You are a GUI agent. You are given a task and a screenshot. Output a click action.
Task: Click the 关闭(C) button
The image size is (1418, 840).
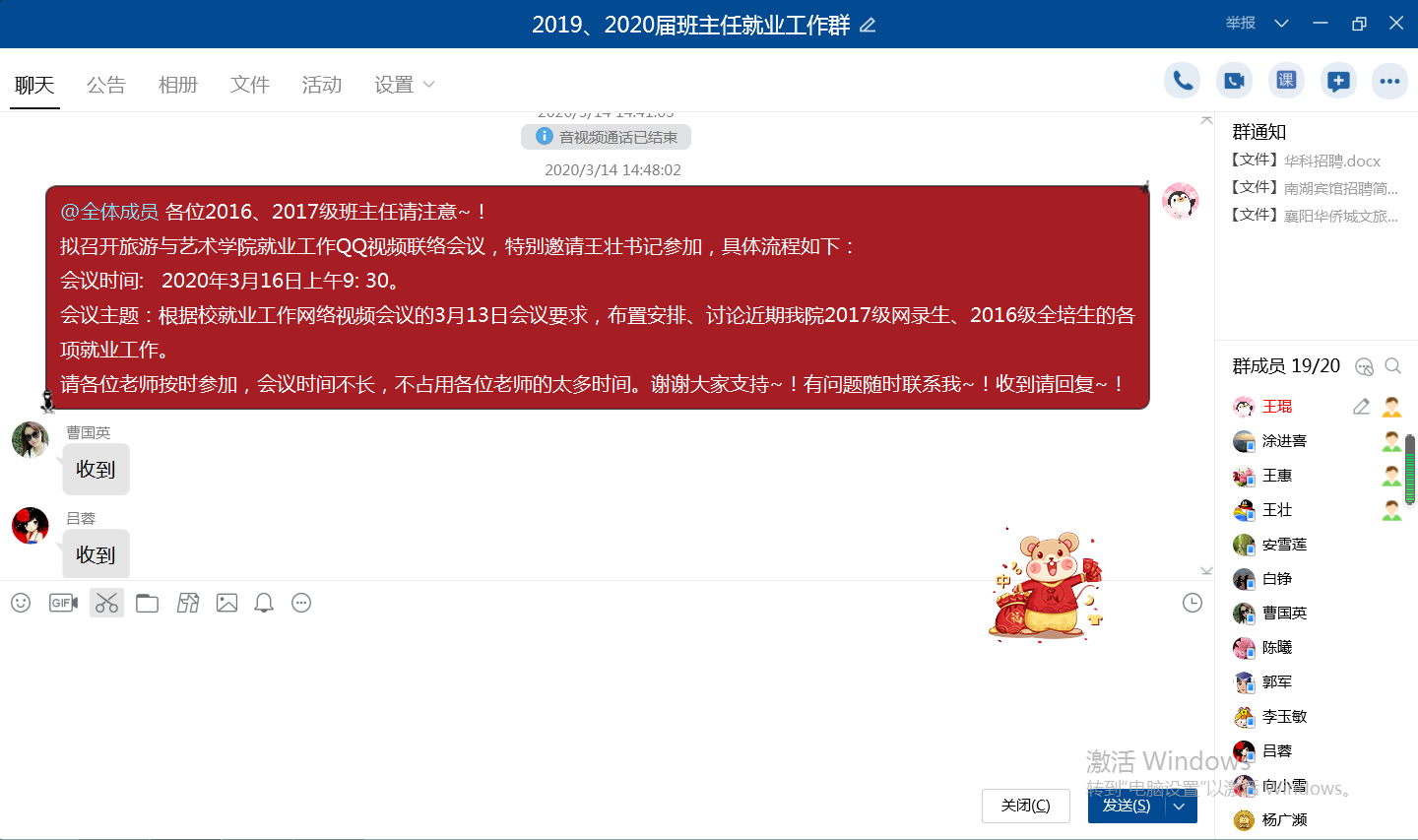tap(1025, 807)
